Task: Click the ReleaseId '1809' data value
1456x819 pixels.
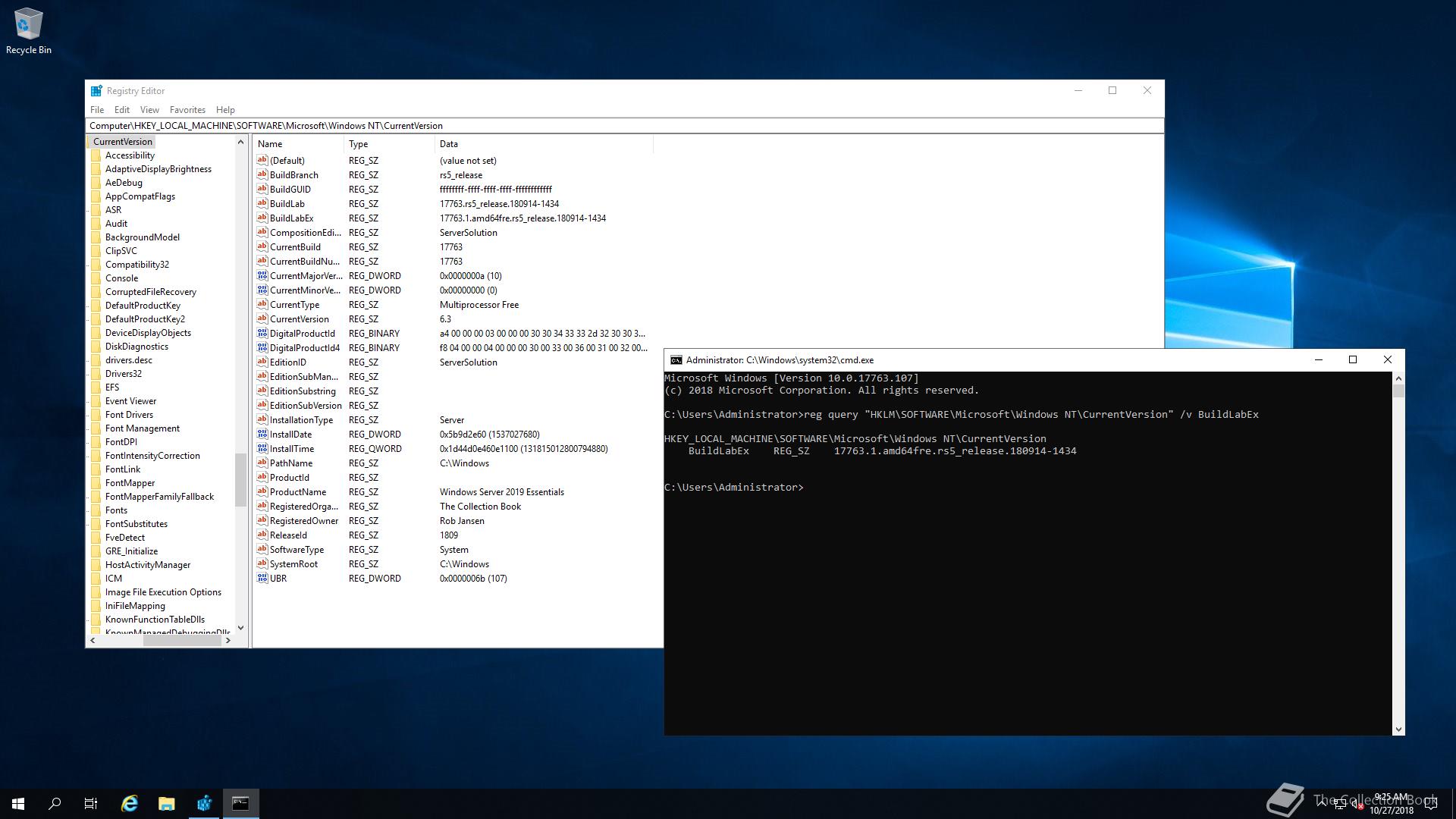Action: pyautogui.click(x=449, y=535)
